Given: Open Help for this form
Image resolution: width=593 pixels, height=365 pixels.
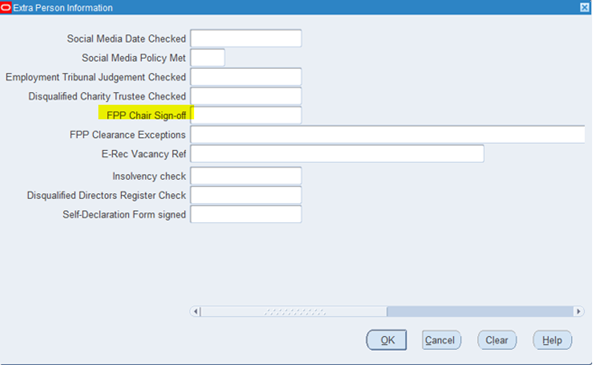Looking at the screenshot, I should point(552,340).
